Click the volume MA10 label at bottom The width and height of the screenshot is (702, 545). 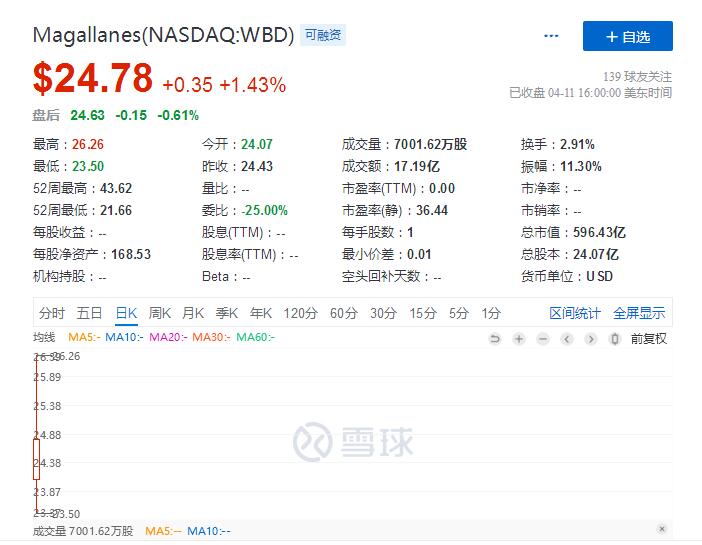coord(209,531)
